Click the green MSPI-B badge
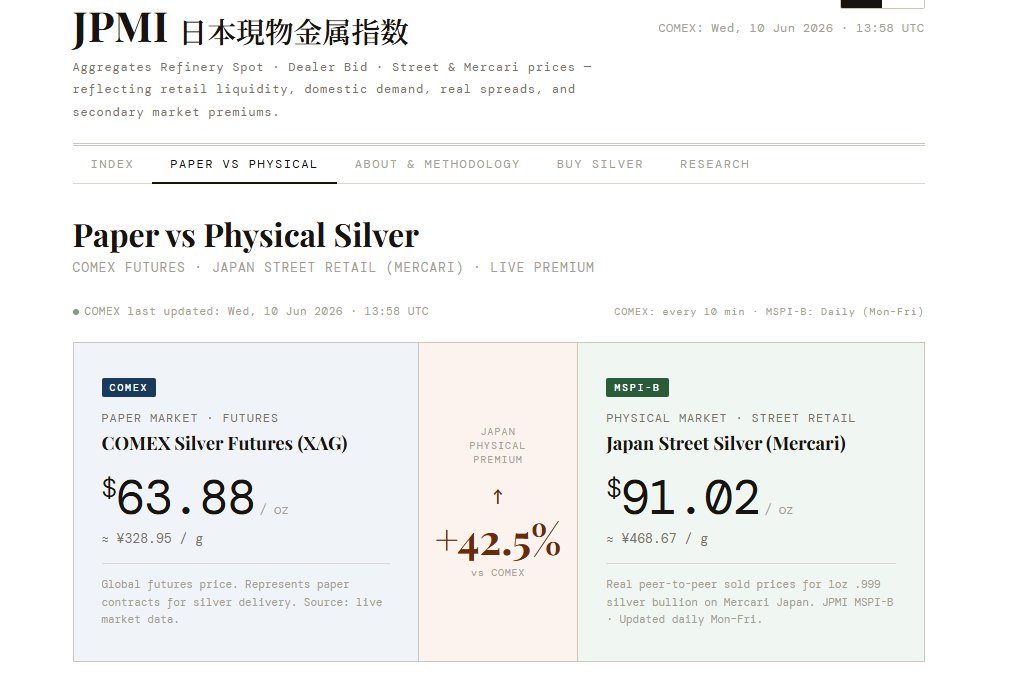Viewport: 1032px width, 681px height. 637,388
